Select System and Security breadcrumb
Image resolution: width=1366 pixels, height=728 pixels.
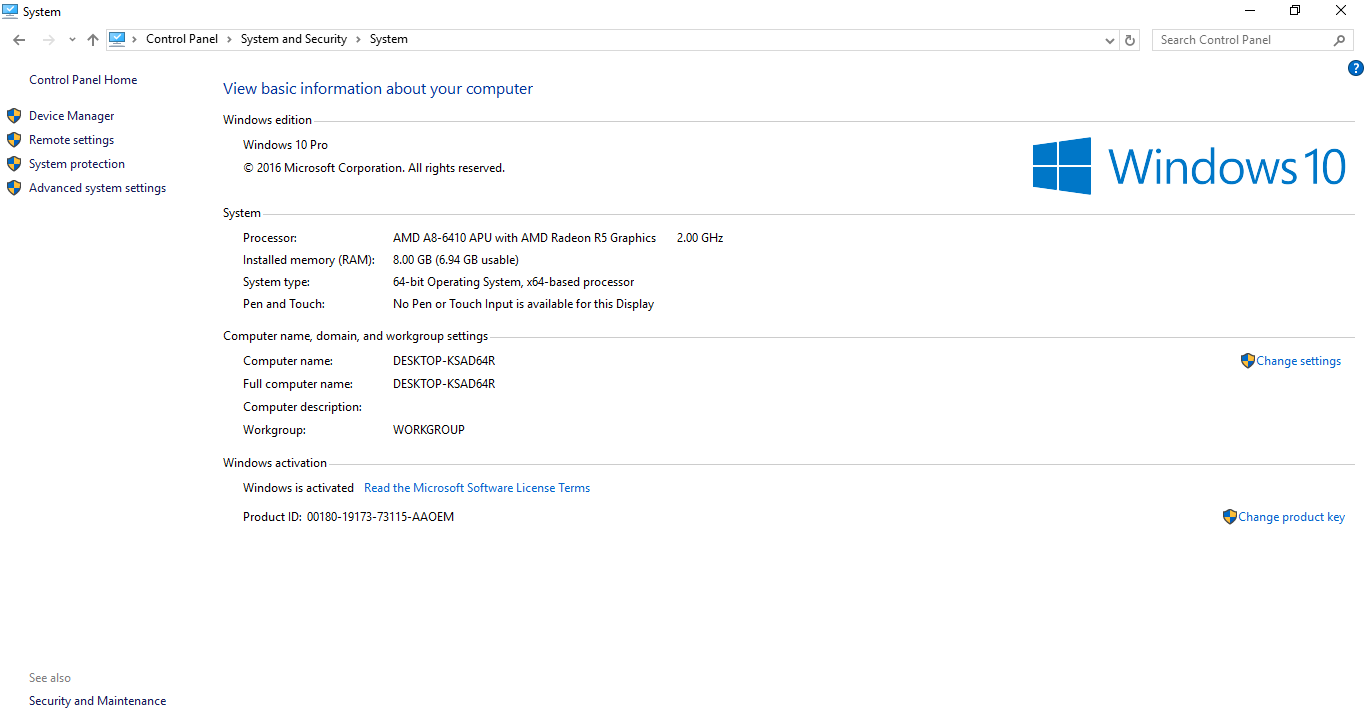click(x=293, y=39)
